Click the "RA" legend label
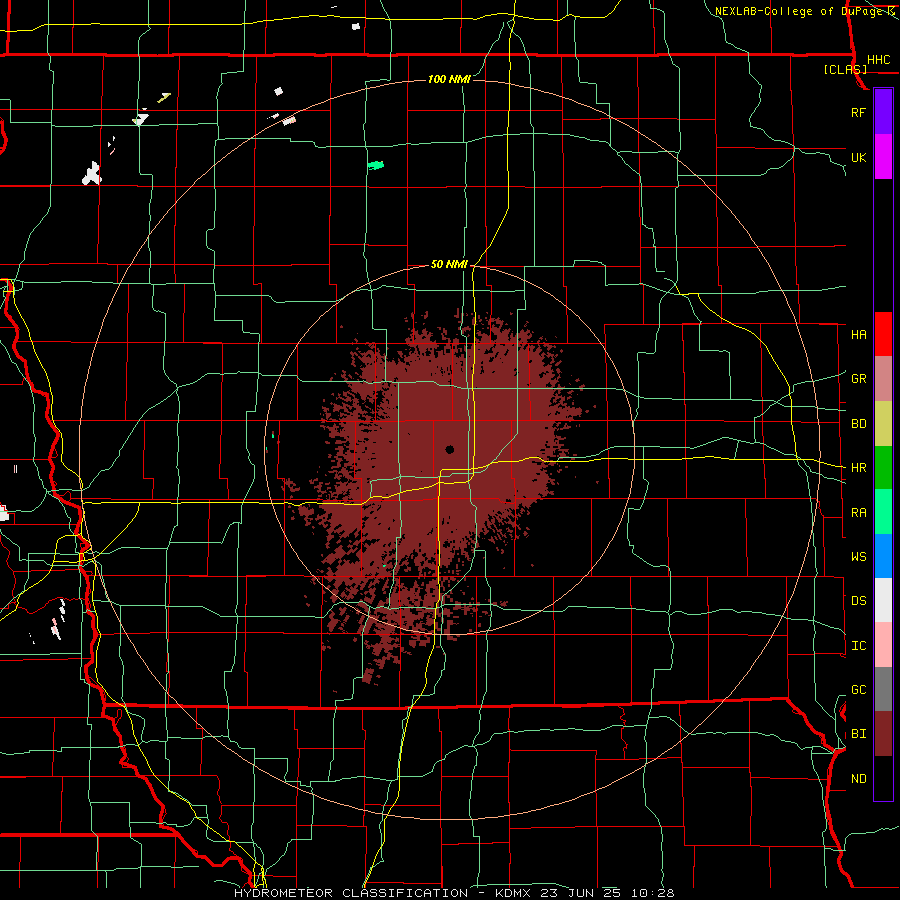This screenshot has height=900, width=900. (x=858, y=513)
